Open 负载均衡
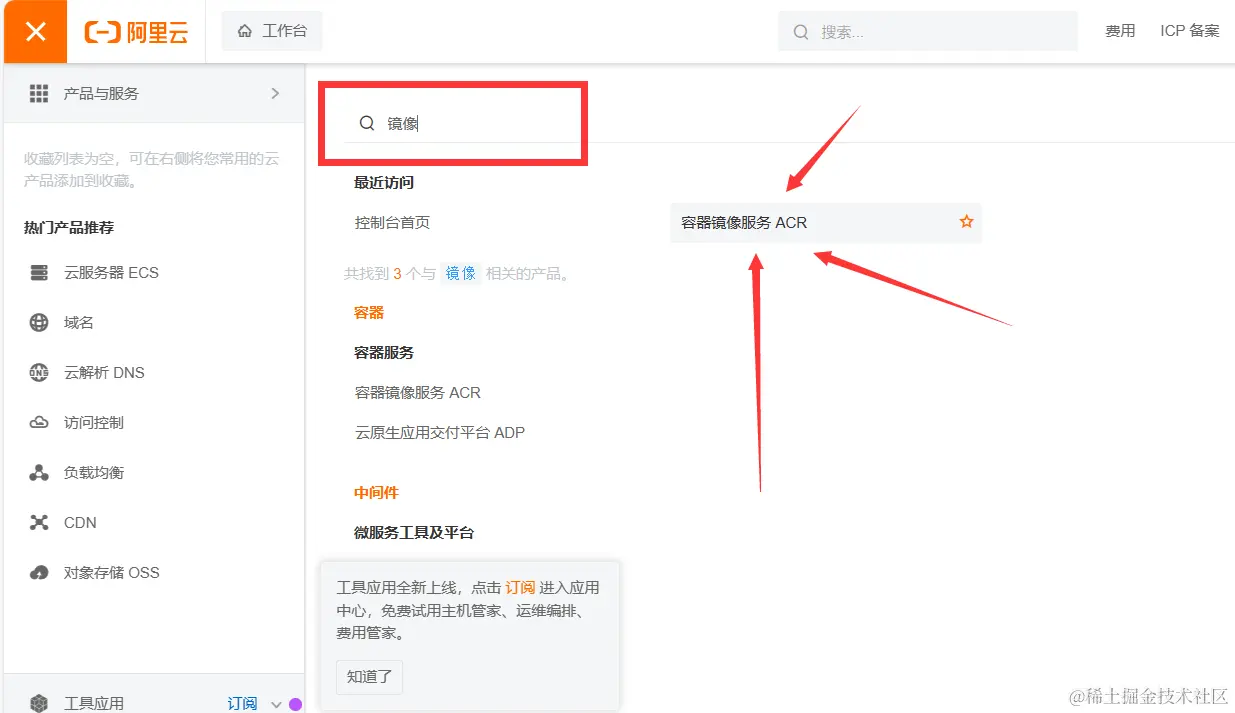1235x713 pixels. coord(94,472)
